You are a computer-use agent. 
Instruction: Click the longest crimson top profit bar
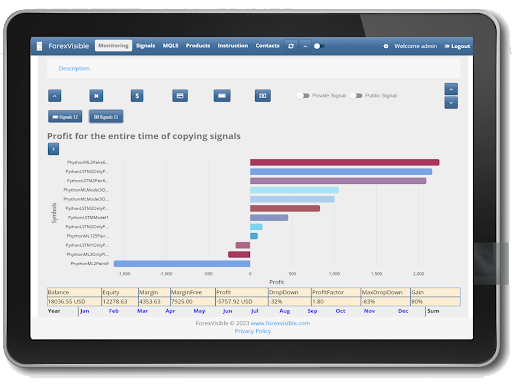345,162
